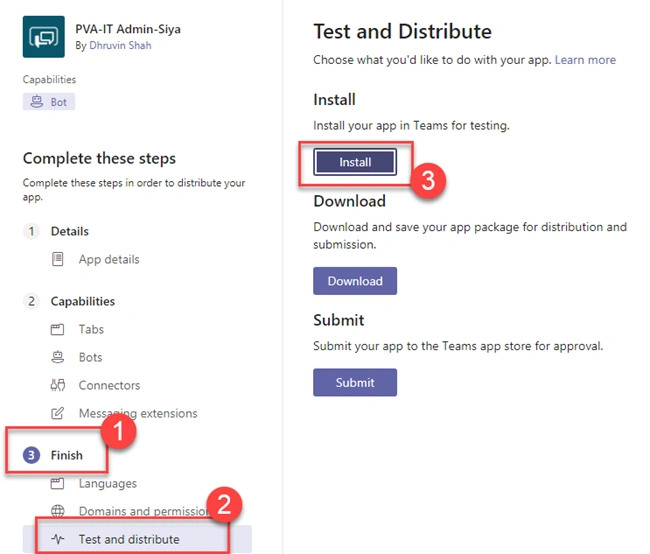Download the app package
The height and width of the screenshot is (554, 650).
[x=355, y=281]
